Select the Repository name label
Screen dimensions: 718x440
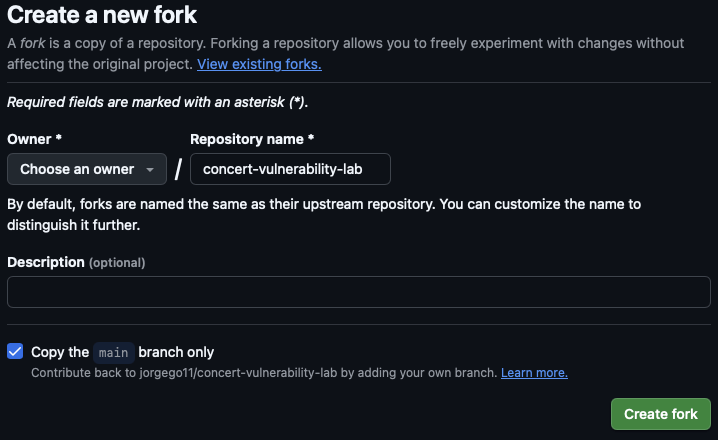246,139
